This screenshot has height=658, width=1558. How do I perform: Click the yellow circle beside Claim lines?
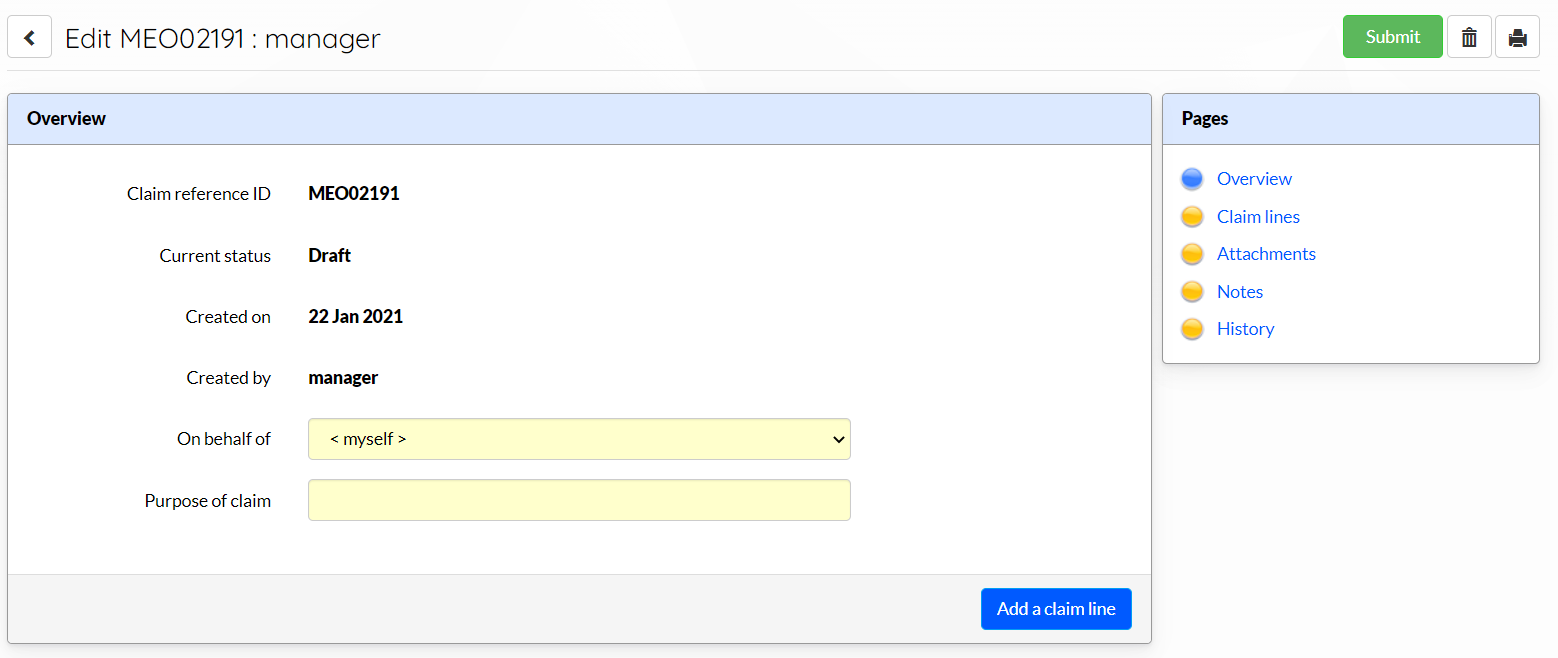[1192, 217]
